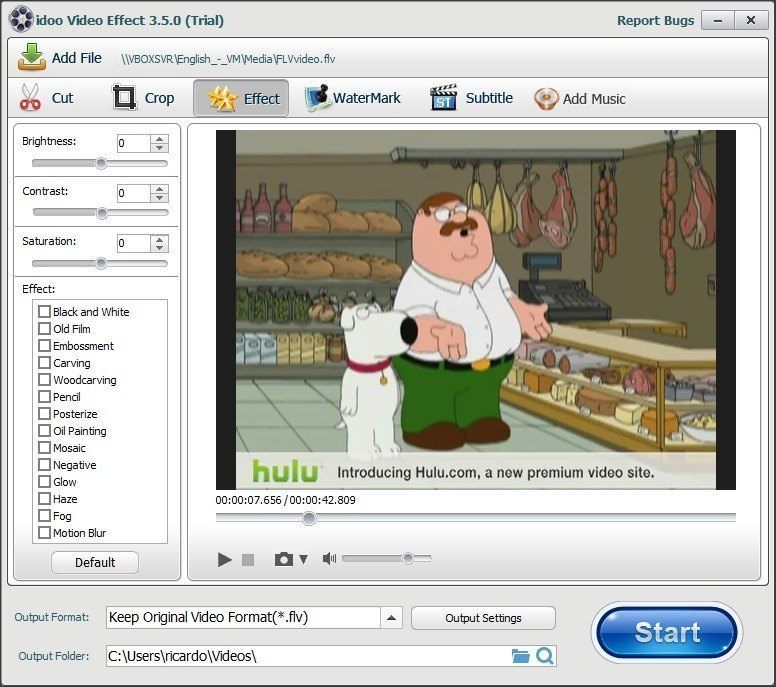Minimize the idoo Video Effect window
The image size is (776, 687).
pyautogui.click(x=718, y=20)
